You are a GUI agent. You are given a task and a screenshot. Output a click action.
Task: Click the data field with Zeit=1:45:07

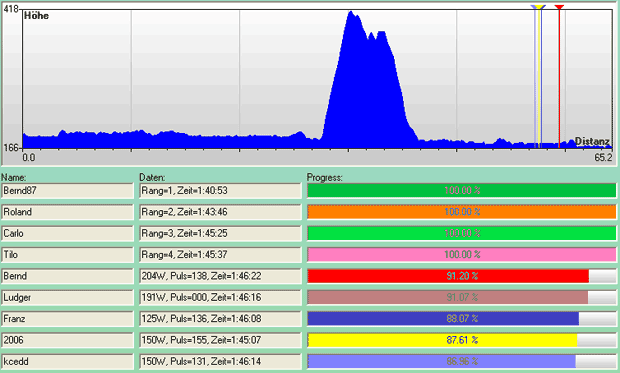tap(220, 340)
